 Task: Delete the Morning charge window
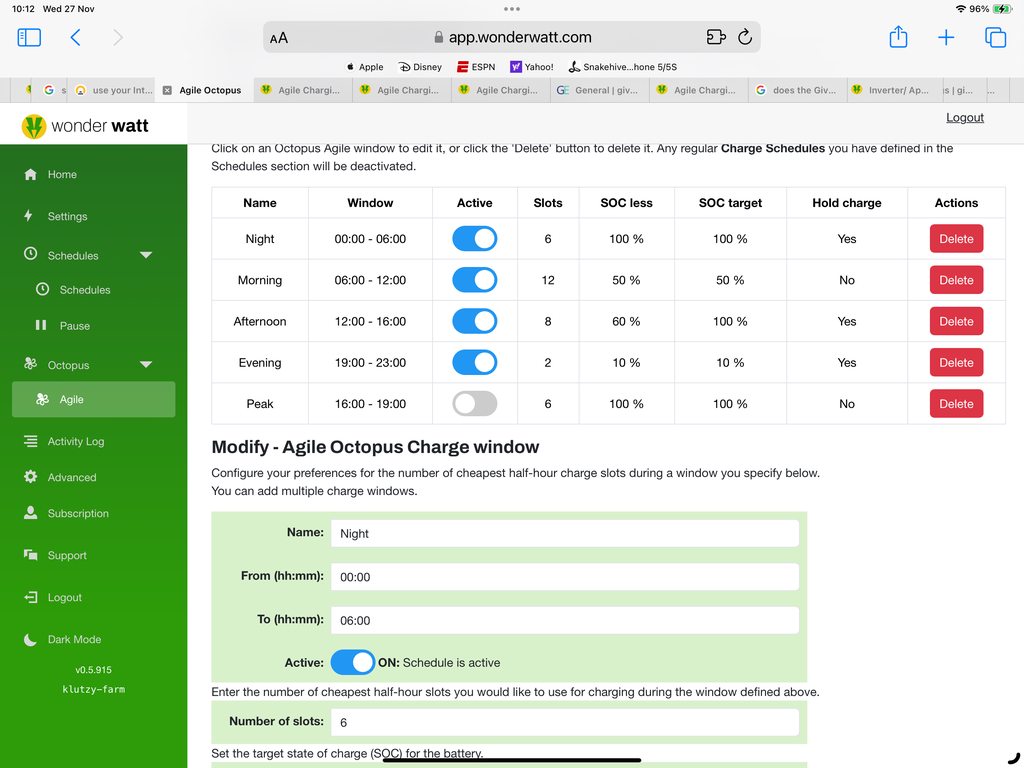coord(956,280)
